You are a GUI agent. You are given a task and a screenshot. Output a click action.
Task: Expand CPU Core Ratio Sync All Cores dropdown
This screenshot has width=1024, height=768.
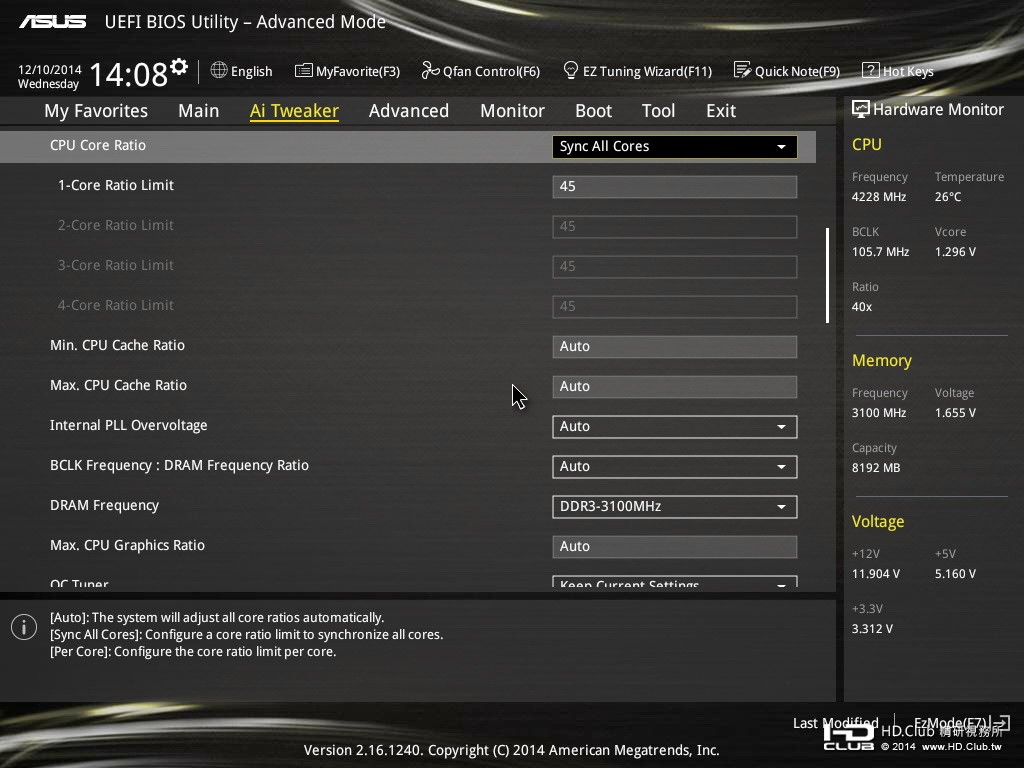click(675, 146)
